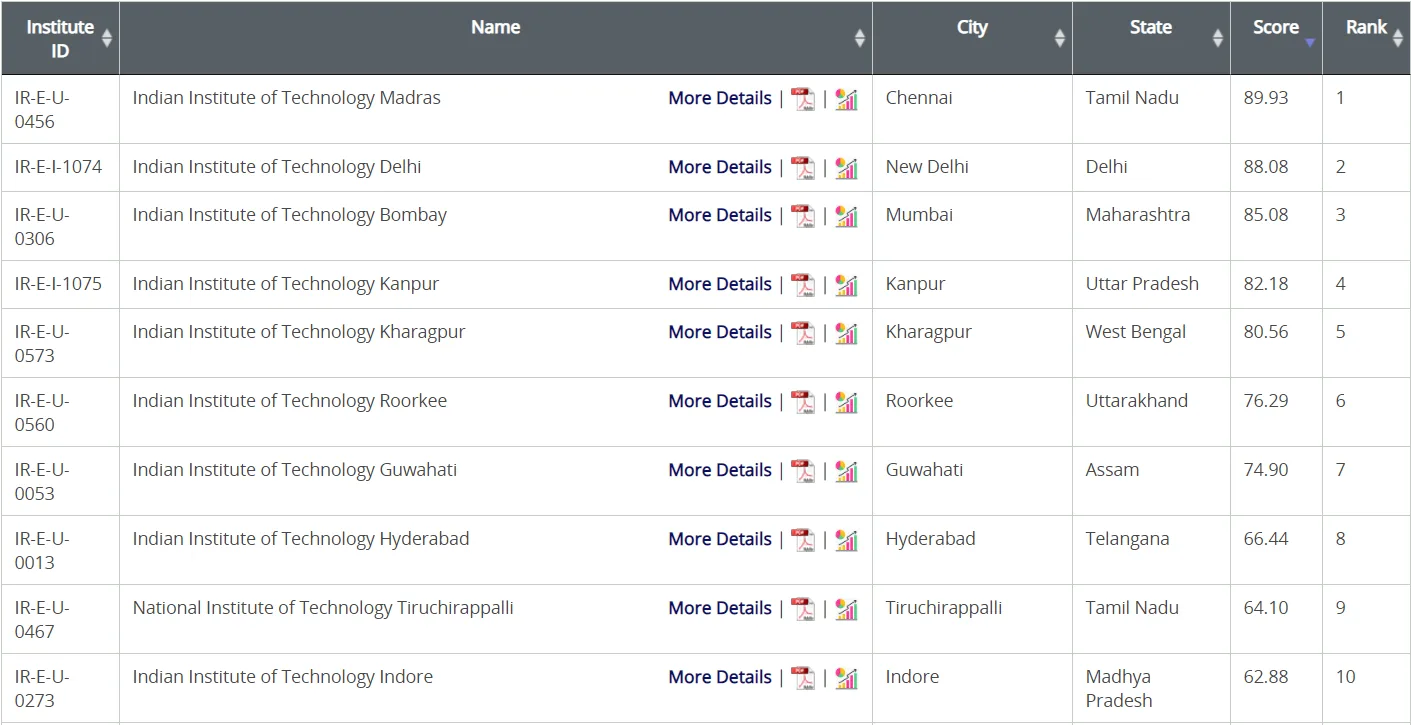Screen dimensions: 1411x725
Task: Open the PDF icon for IIT Kharagpur
Action: 803,333
